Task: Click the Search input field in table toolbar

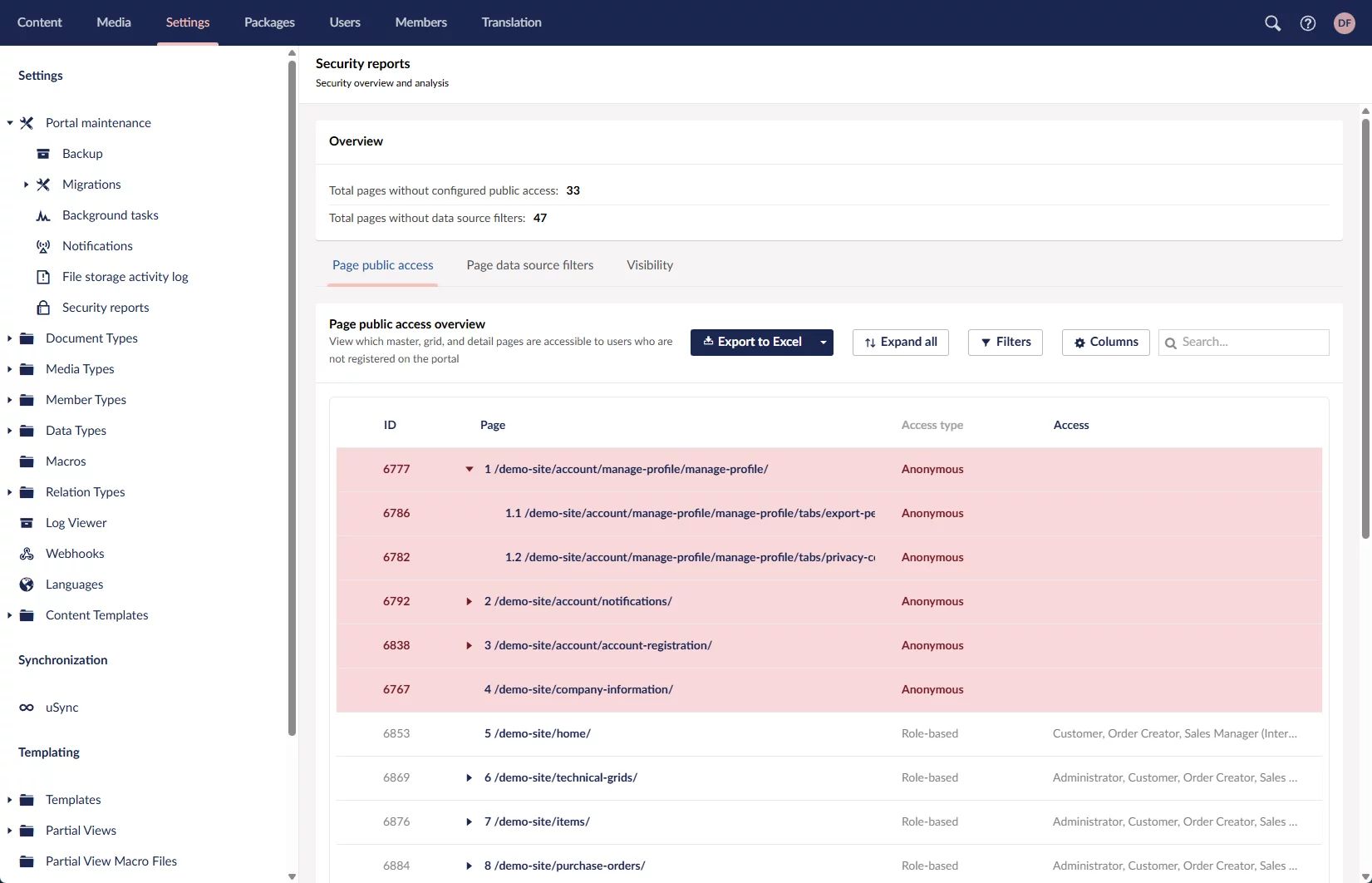Action: pos(1251,343)
